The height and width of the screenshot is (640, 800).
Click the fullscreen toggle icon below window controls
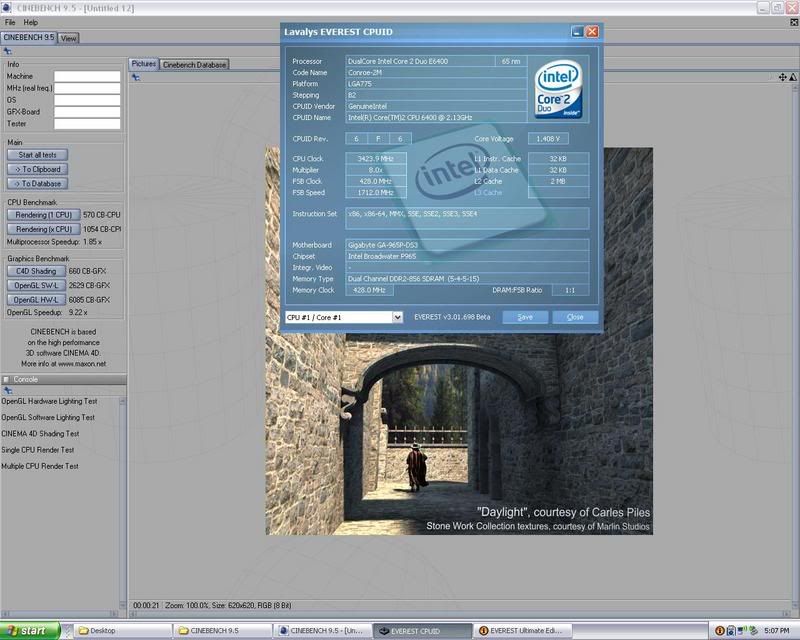tap(794, 22)
